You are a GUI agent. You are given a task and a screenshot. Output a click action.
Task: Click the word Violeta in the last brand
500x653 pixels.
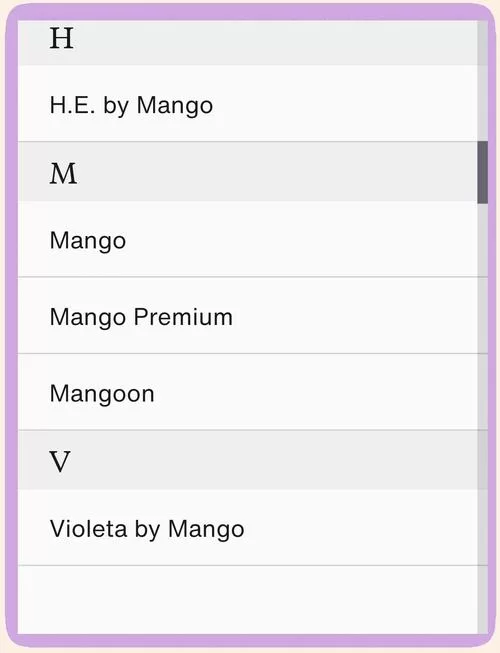point(88,529)
